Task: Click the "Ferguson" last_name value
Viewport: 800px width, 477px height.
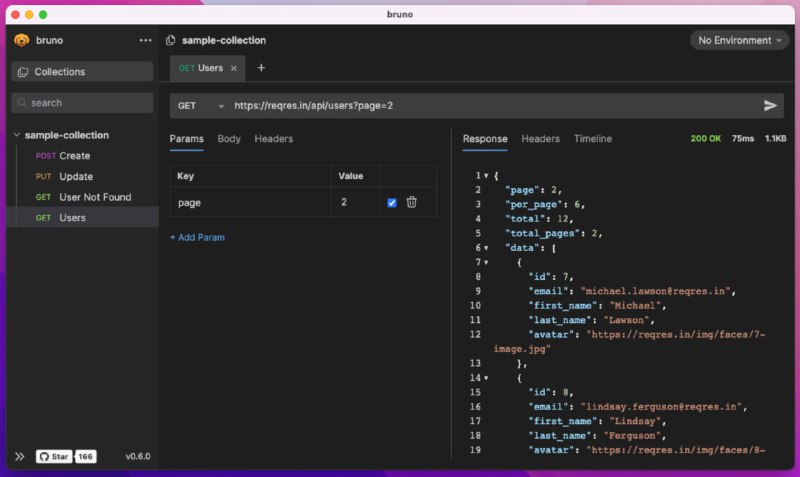Action: coord(632,436)
